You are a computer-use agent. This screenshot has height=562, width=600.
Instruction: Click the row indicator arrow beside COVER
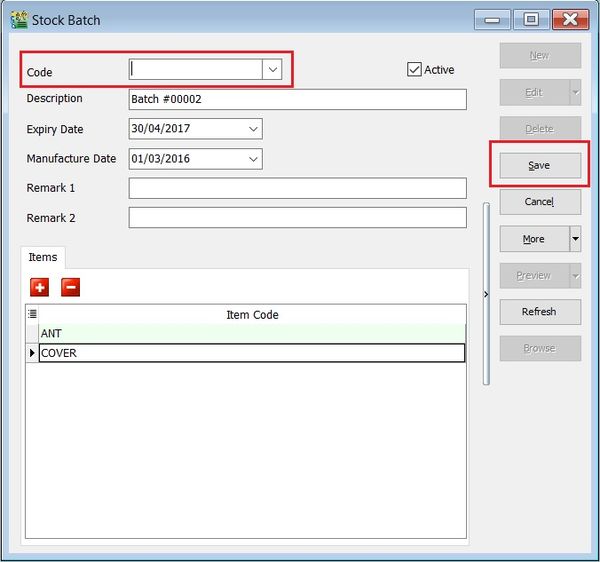point(32,353)
